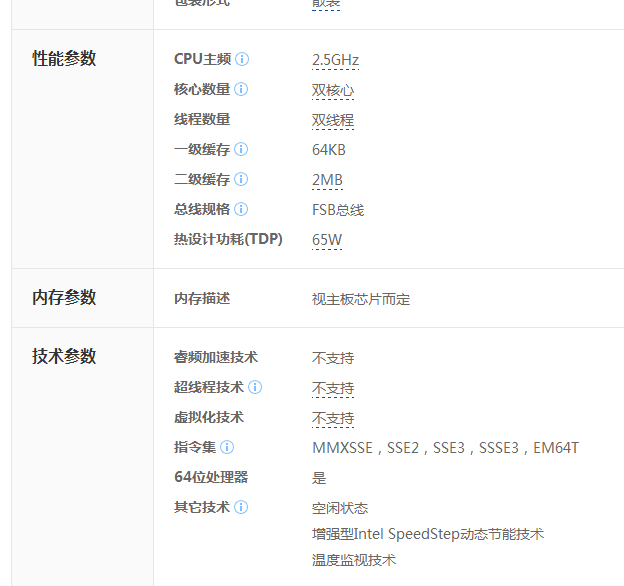624x586 pixels.
Task: Click info icon next to CPU主频
Action: [242, 59]
